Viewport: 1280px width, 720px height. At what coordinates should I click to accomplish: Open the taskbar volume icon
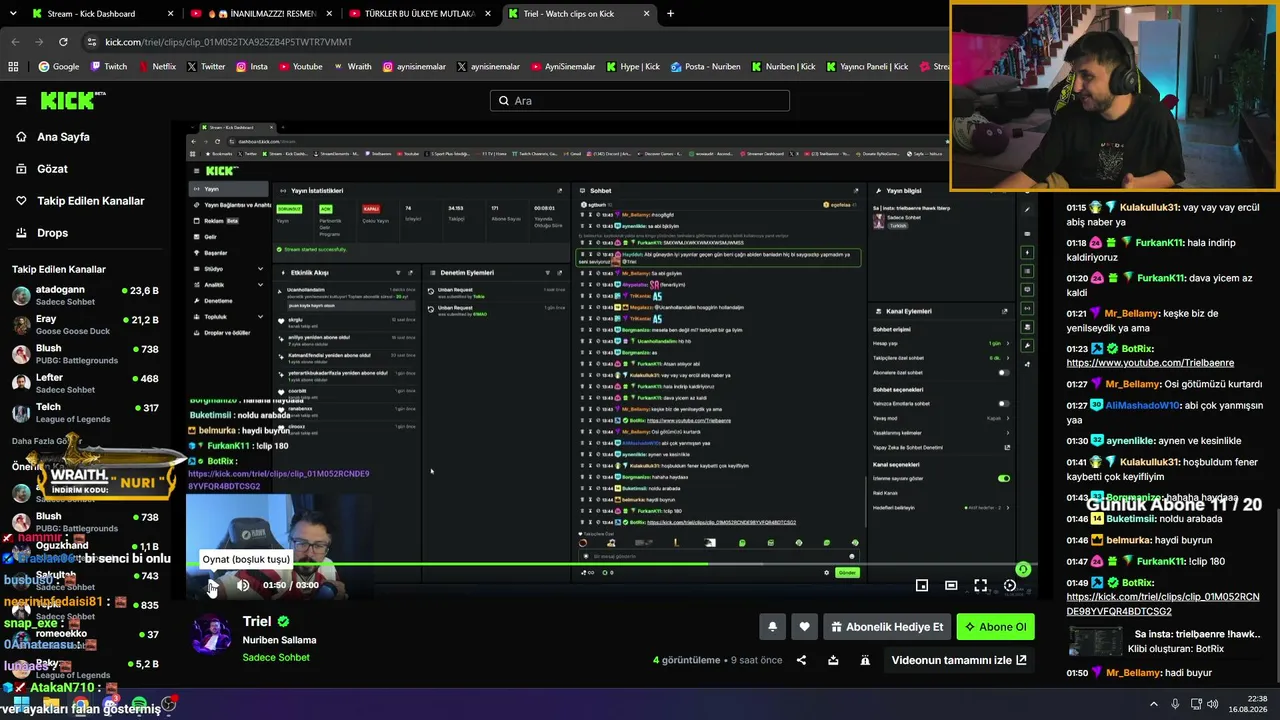point(1212,704)
